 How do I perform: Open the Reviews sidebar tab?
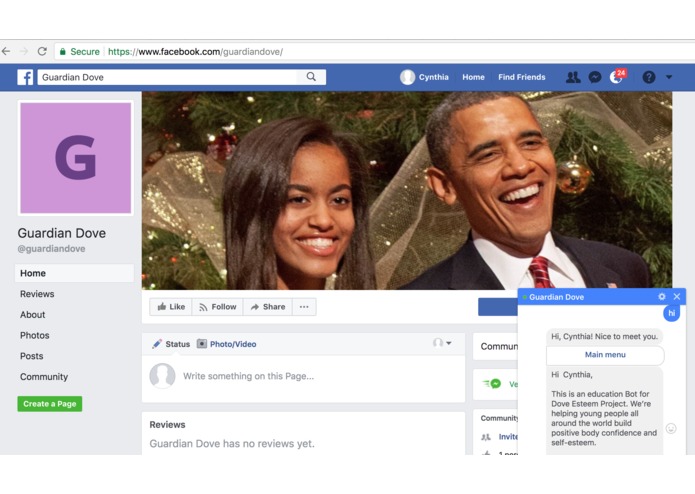37,294
